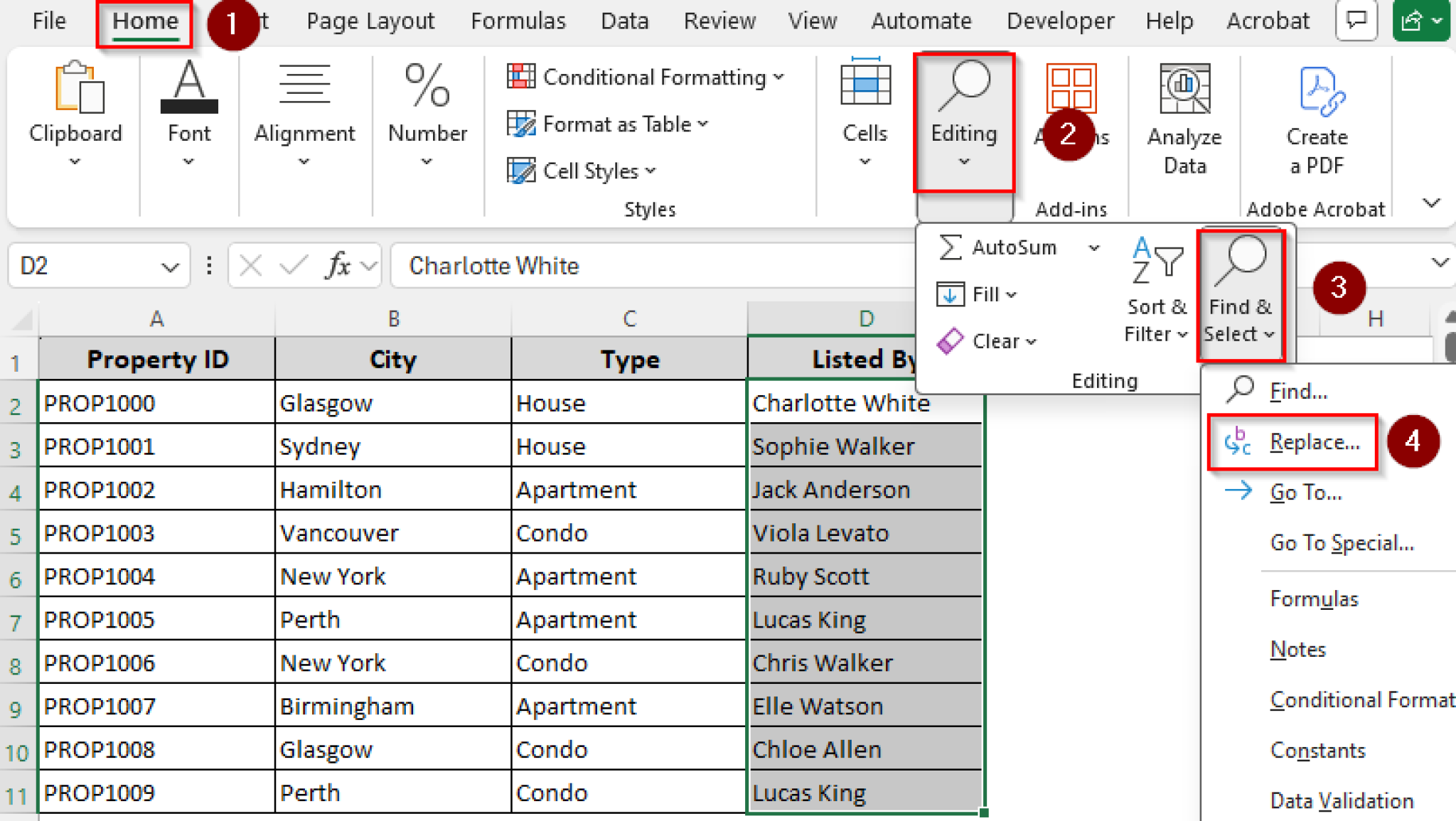Expand the Name Box dropdown showing D2

click(x=170, y=266)
